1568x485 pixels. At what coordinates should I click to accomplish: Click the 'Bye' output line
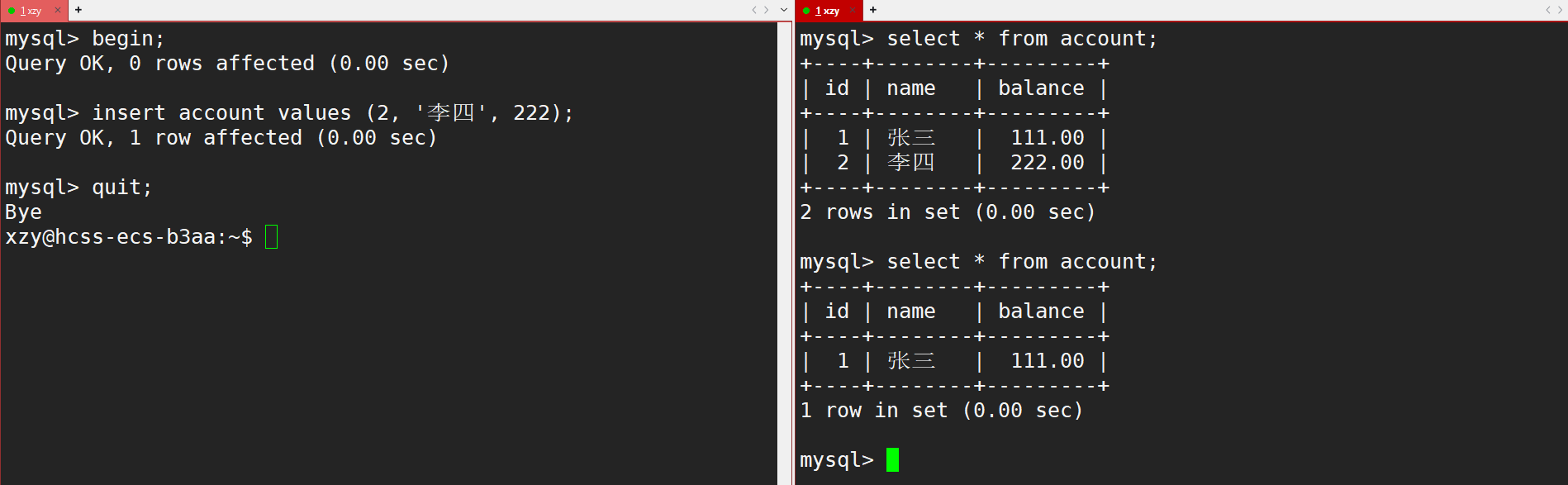point(23,212)
